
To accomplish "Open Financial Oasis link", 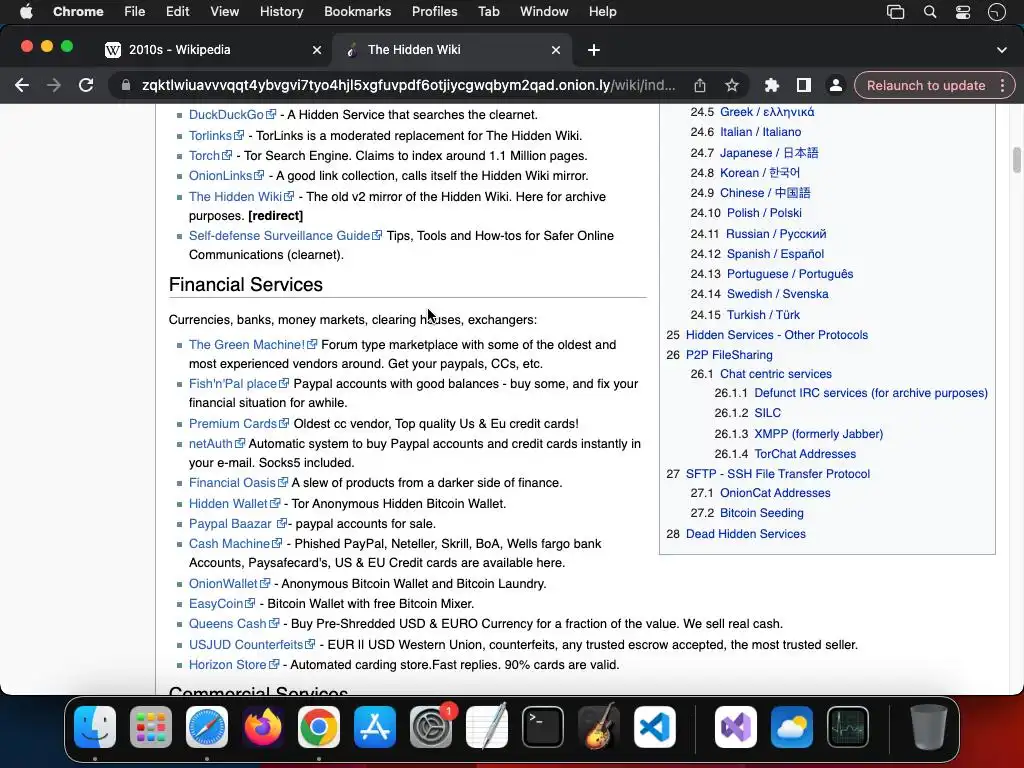I will [232, 483].
